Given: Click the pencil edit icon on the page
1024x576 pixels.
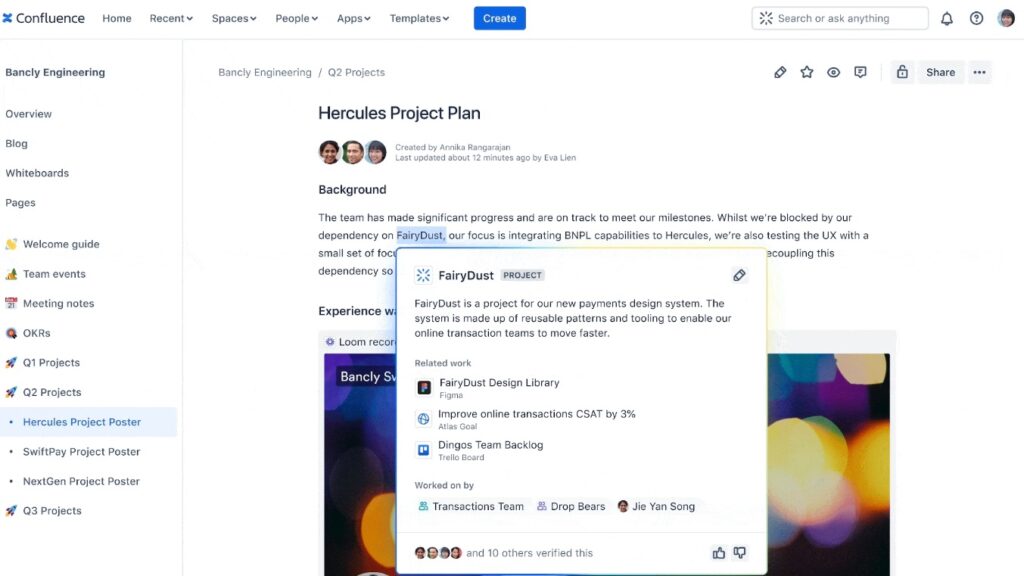Looking at the screenshot, I should click(780, 72).
